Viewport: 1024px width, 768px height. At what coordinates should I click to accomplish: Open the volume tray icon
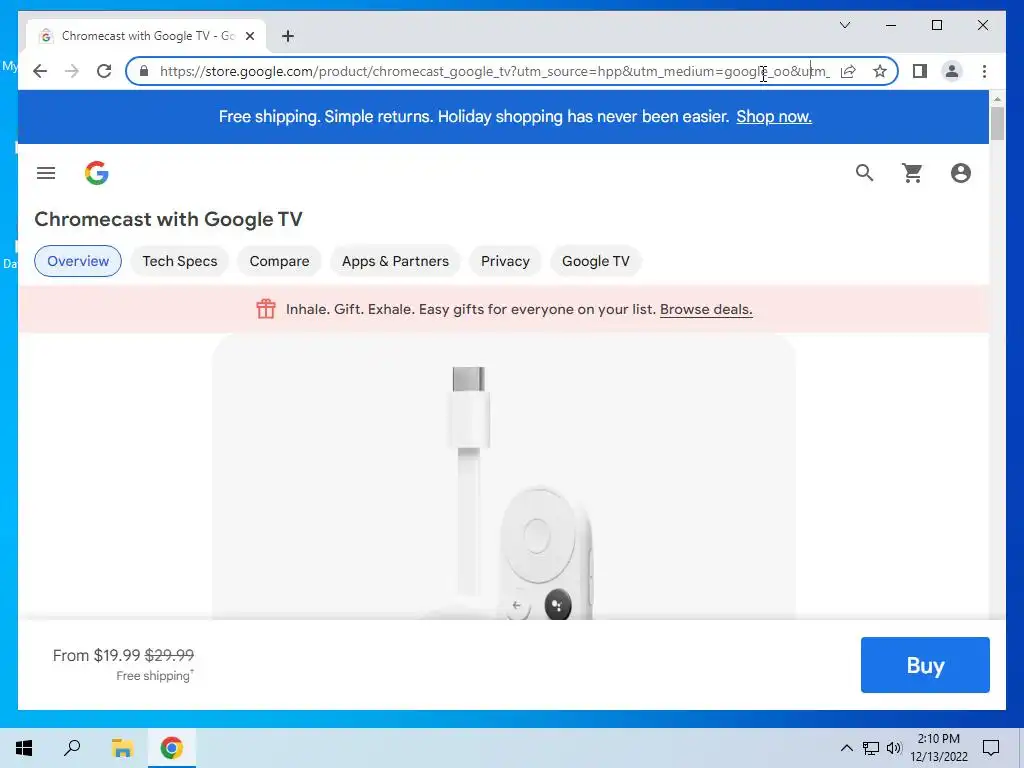point(894,748)
